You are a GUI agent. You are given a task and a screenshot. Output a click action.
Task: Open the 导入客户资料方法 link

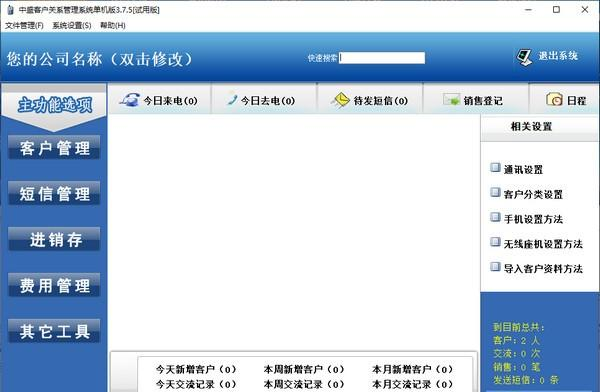[x=543, y=269]
